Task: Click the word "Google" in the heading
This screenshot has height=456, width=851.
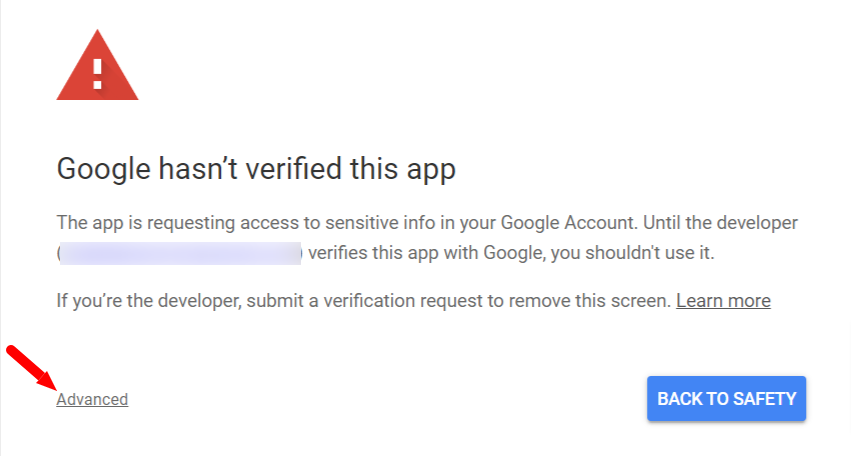Action: tap(104, 169)
